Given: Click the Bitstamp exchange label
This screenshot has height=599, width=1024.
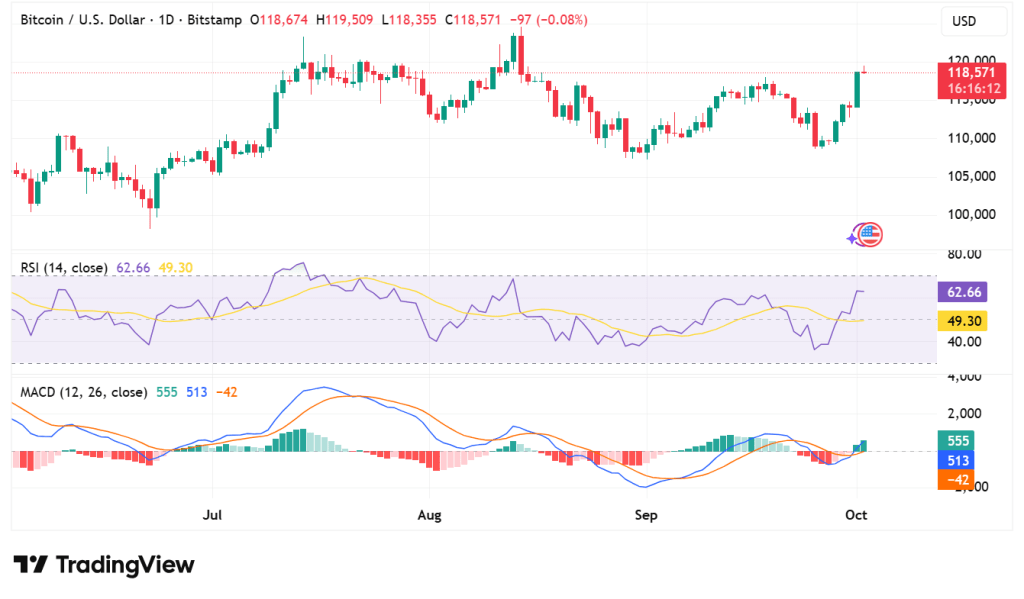Looking at the screenshot, I should tap(214, 20).
